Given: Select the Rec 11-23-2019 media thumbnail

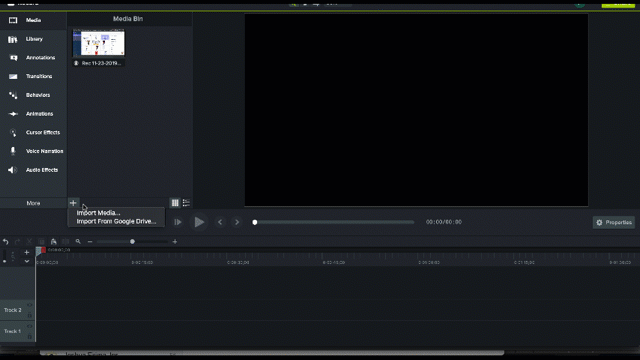Looking at the screenshot, I should [x=99, y=42].
